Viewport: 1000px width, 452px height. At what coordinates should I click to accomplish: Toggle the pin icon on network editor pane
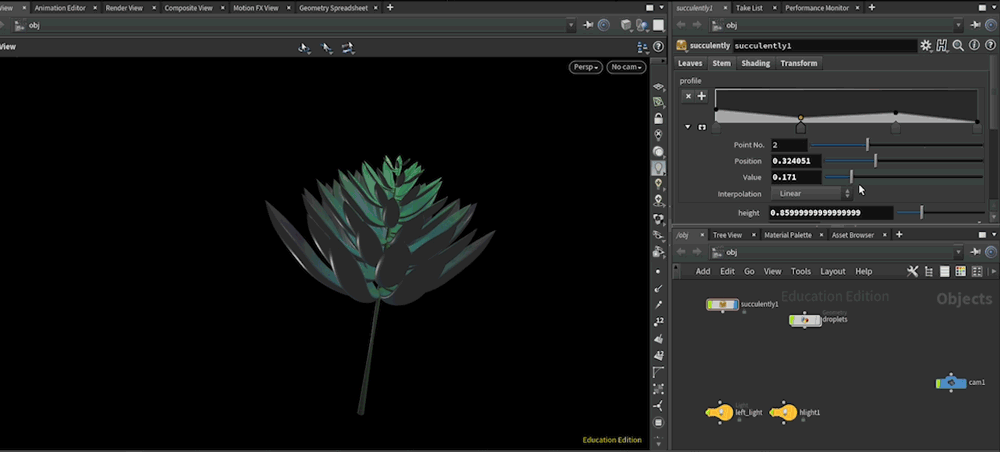[x=975, y=252]
